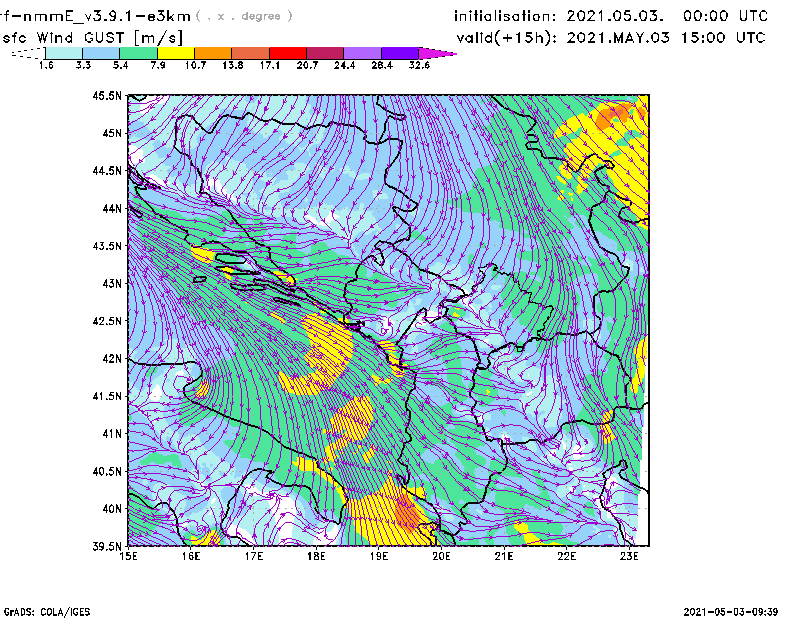Click the '44.5N' latitude label
This screenshot has height=618, width=800.
[x=107, y=170]
